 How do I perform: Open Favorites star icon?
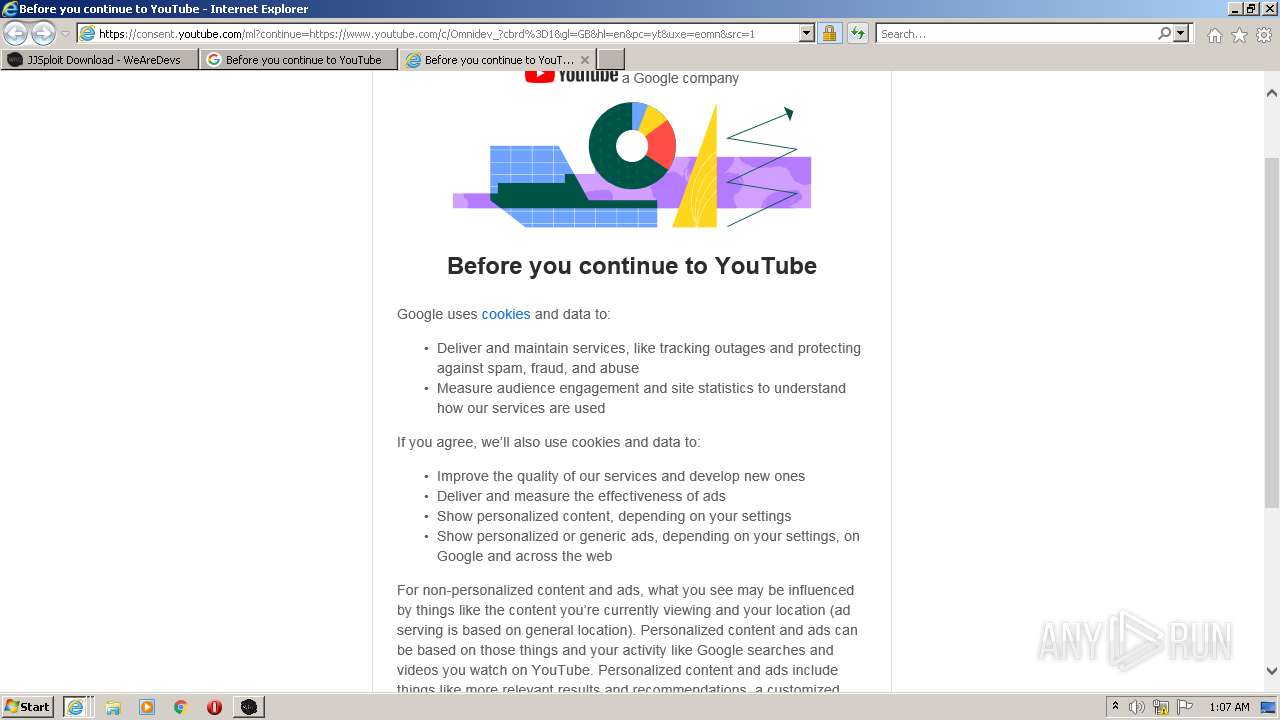1239,35
